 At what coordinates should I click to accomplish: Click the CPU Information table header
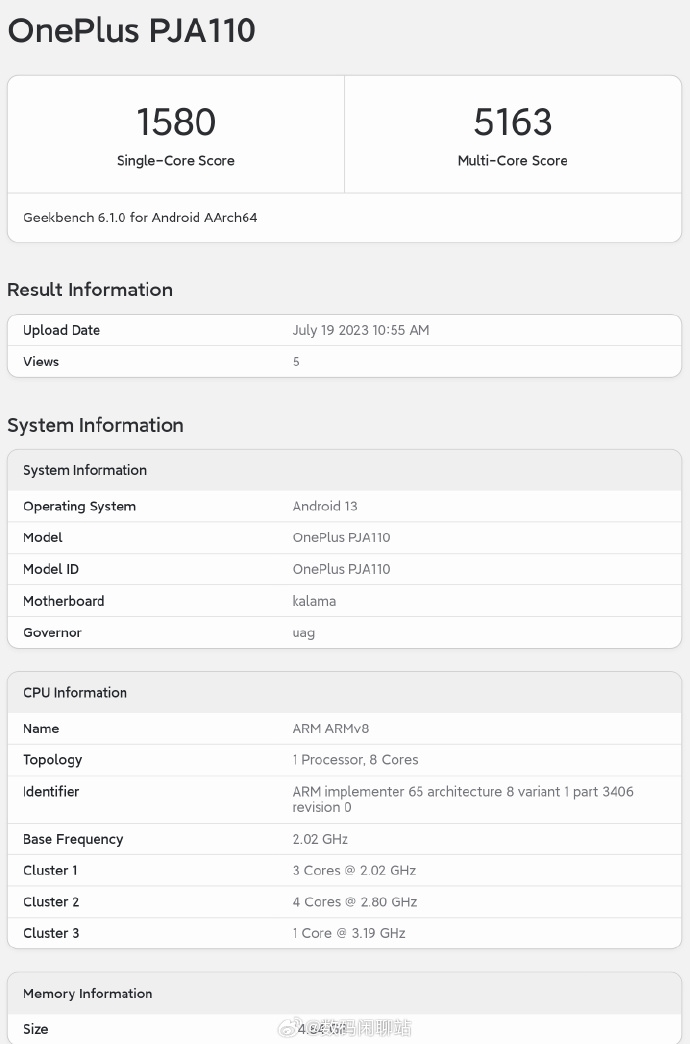[x=75, y=692]
